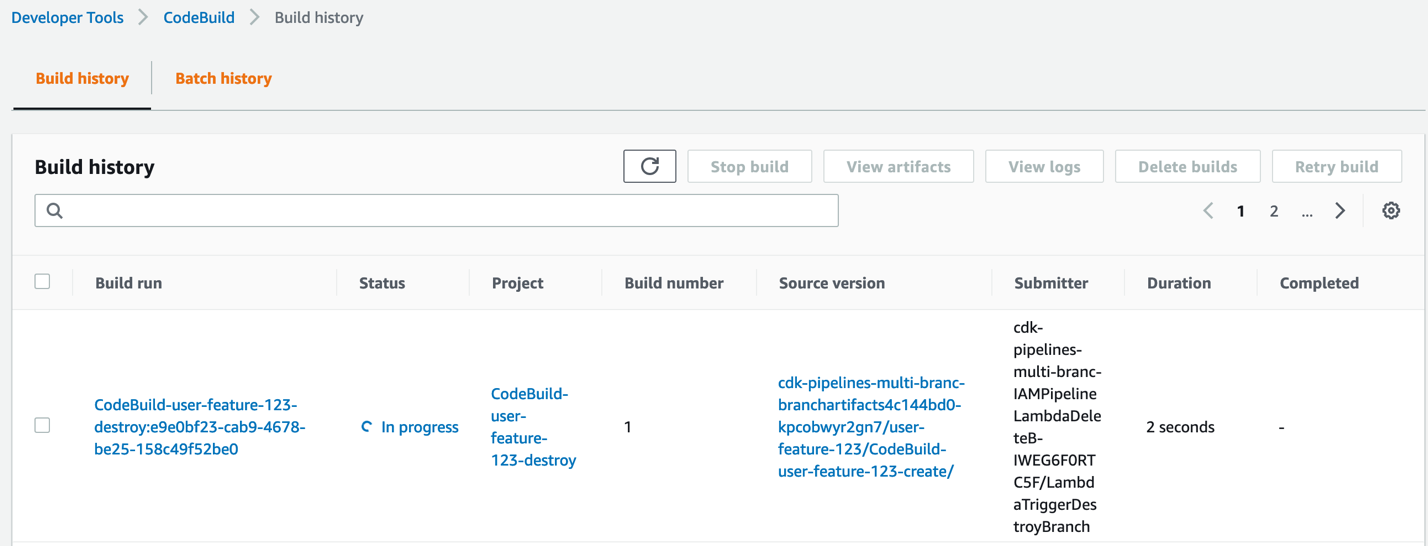Click the Completed dash cell
Image resolution: width=1428 pixels, height=546 pixels.
pos(1282,427)
